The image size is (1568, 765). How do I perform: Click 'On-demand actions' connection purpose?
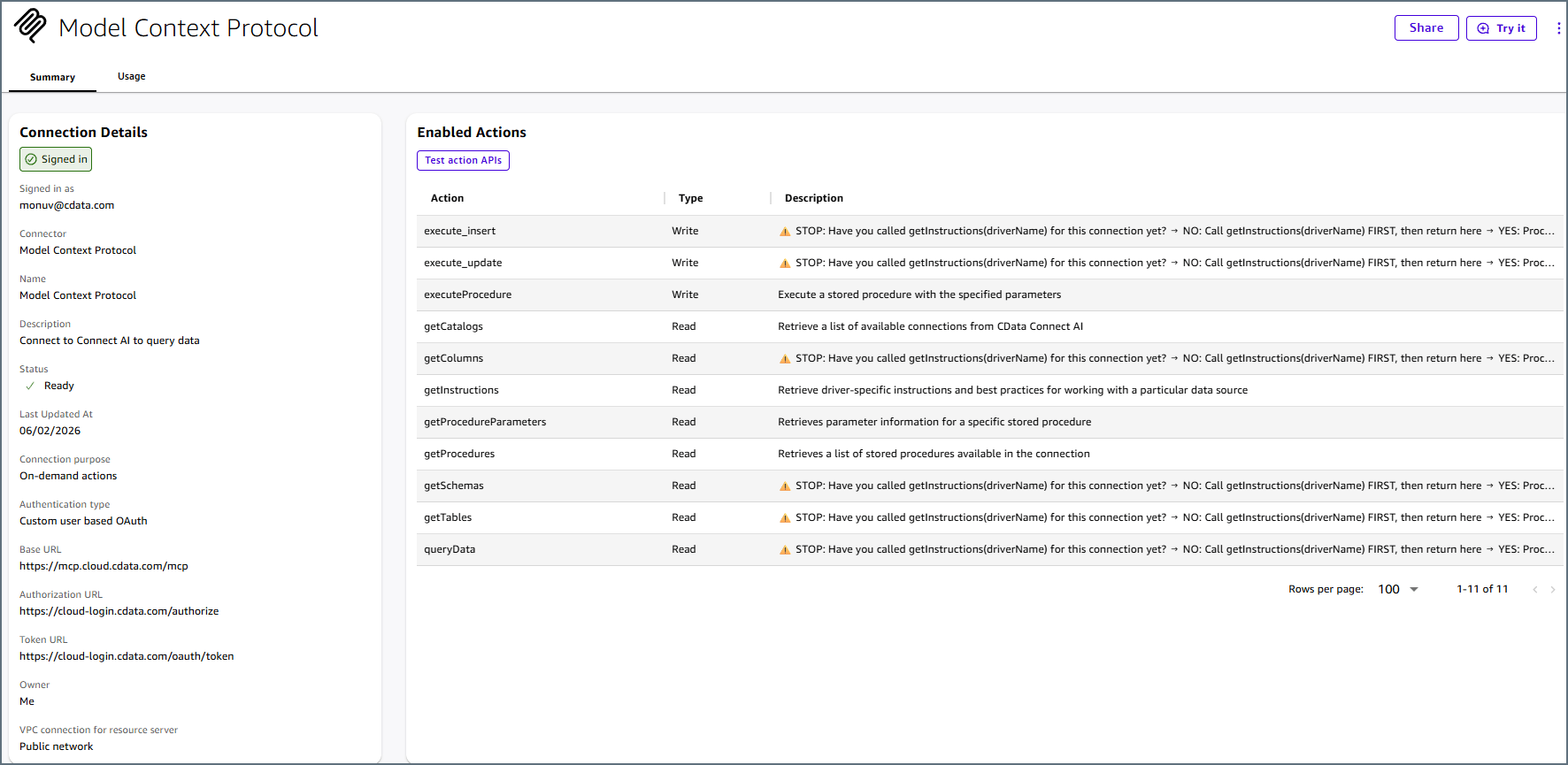click(x=68, y=476)
